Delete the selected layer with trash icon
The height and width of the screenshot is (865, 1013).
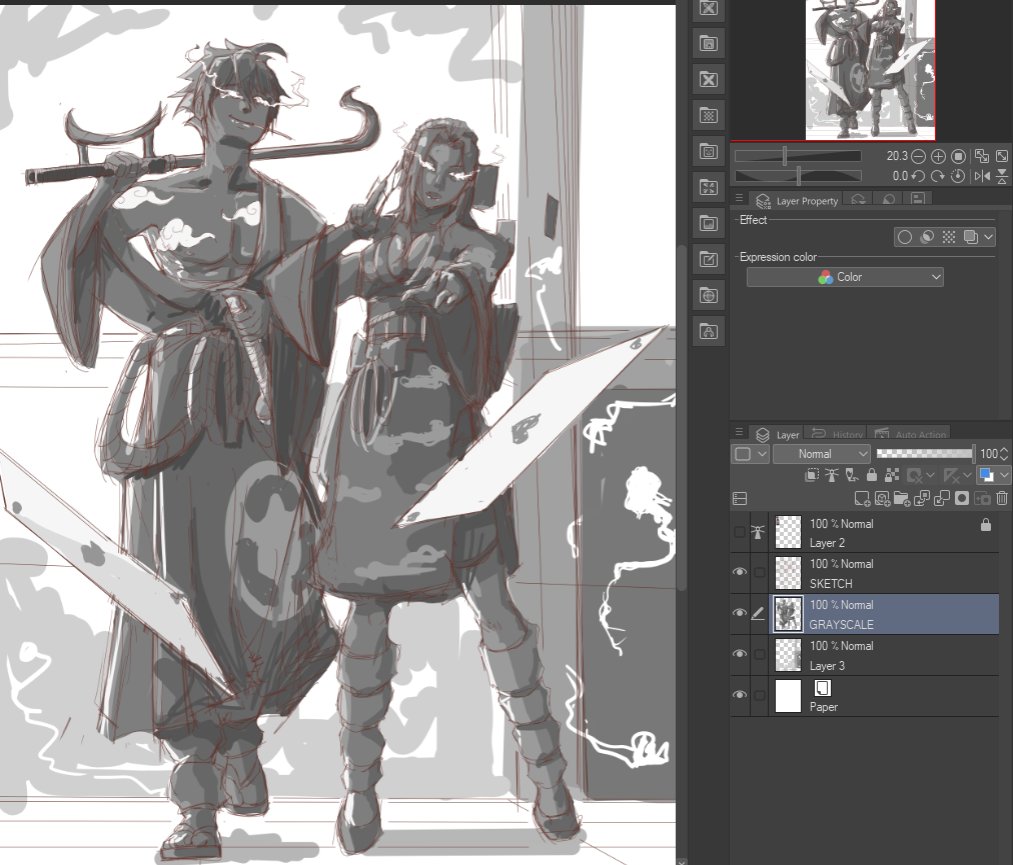pos(1002,498)
